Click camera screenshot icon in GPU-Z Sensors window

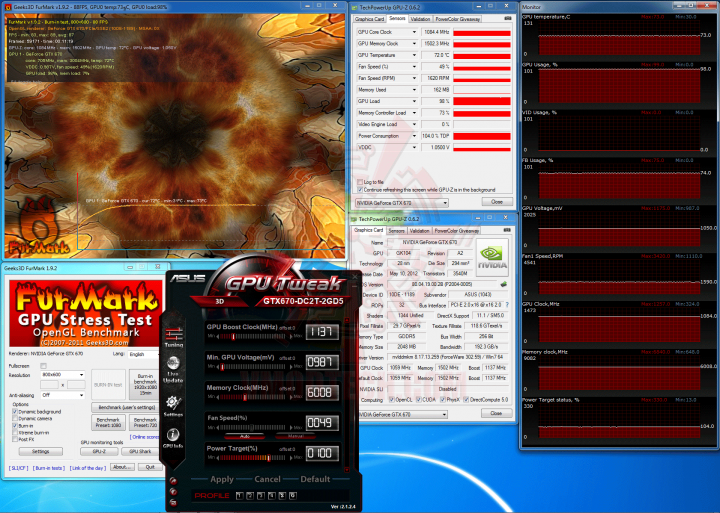pos(507,18)
